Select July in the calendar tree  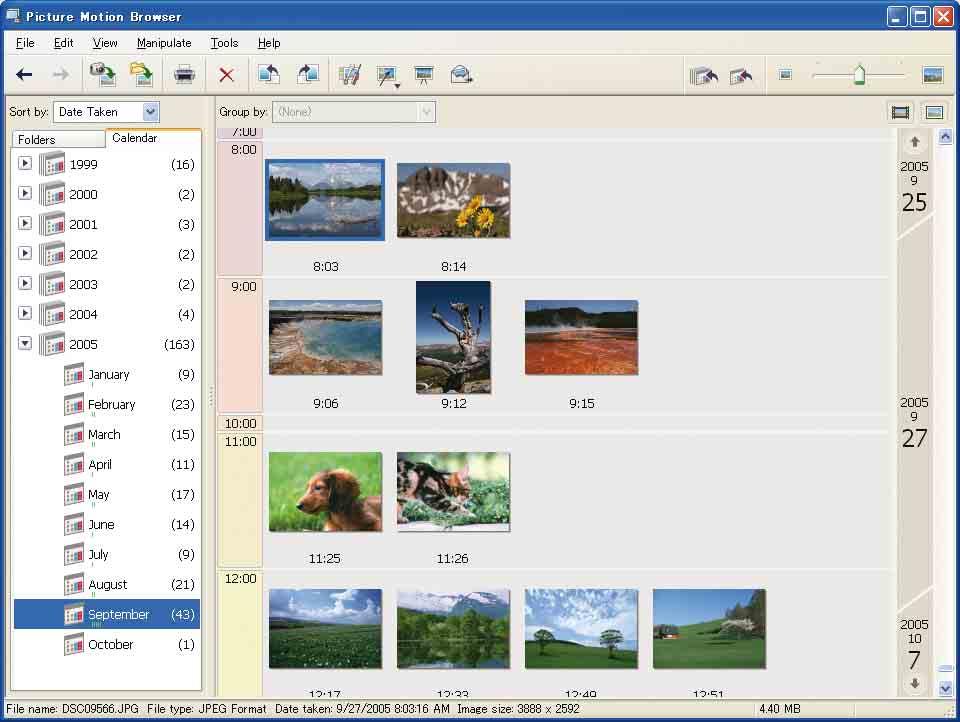[98, 554]
